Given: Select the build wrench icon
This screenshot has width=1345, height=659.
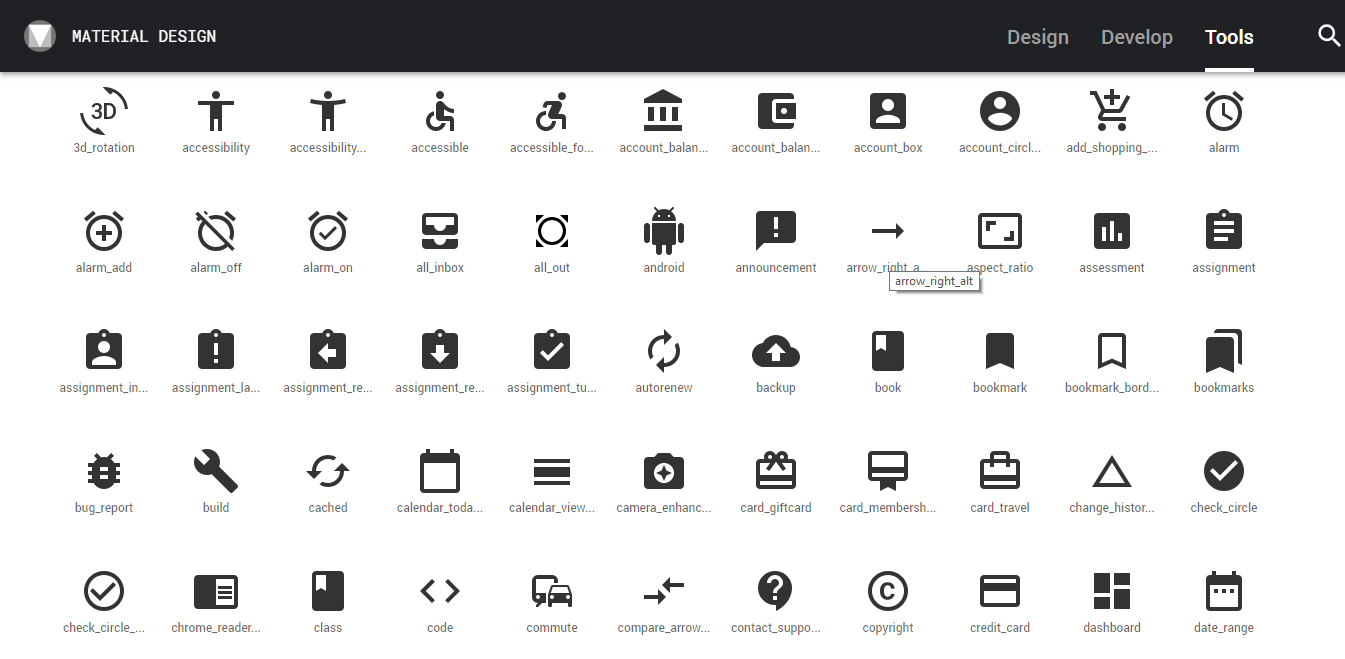Looking at the screenshot, I should (216, 471).
